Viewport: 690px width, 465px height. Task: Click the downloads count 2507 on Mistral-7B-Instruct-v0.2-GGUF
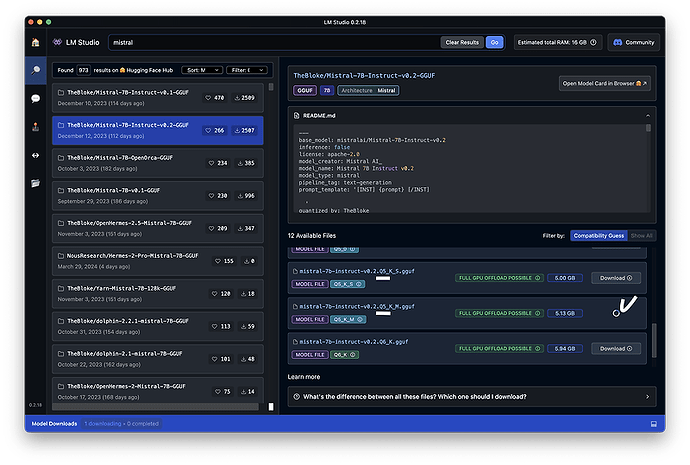tap(245, 130)
